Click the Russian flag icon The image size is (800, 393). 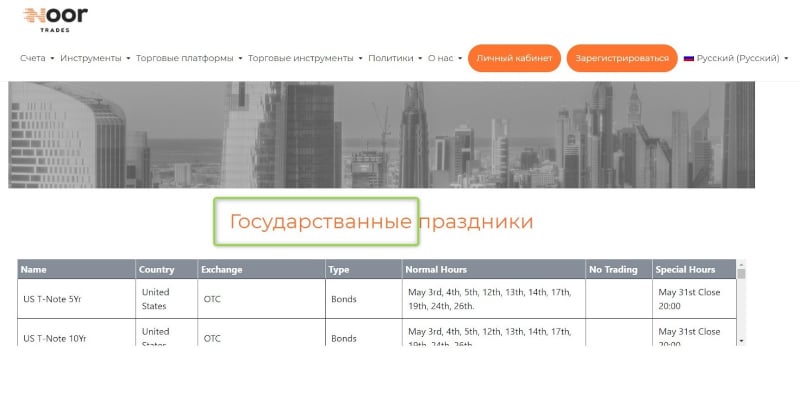click(689, 58)
